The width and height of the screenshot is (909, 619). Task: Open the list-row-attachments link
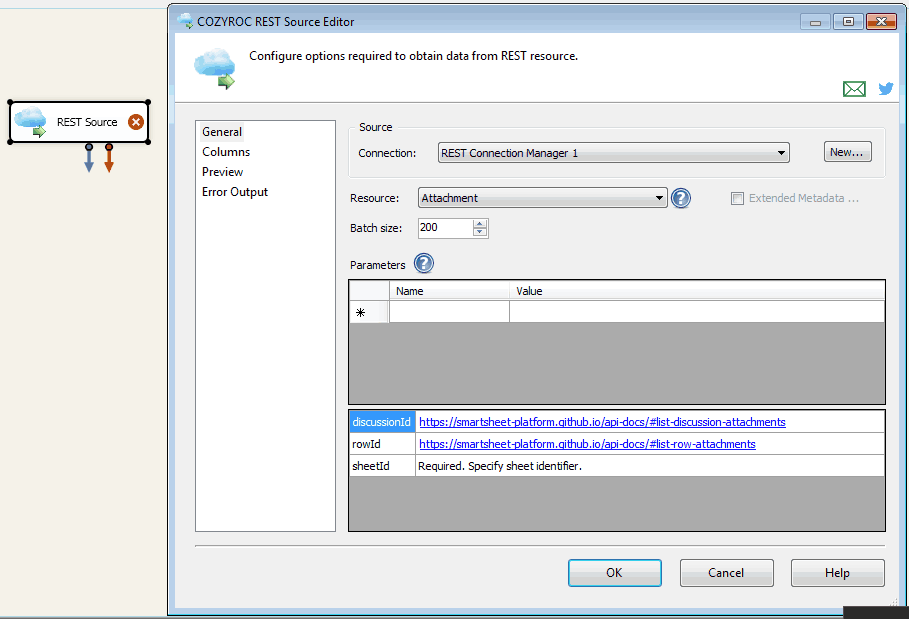pyautogui.click(x=587, y=444)
